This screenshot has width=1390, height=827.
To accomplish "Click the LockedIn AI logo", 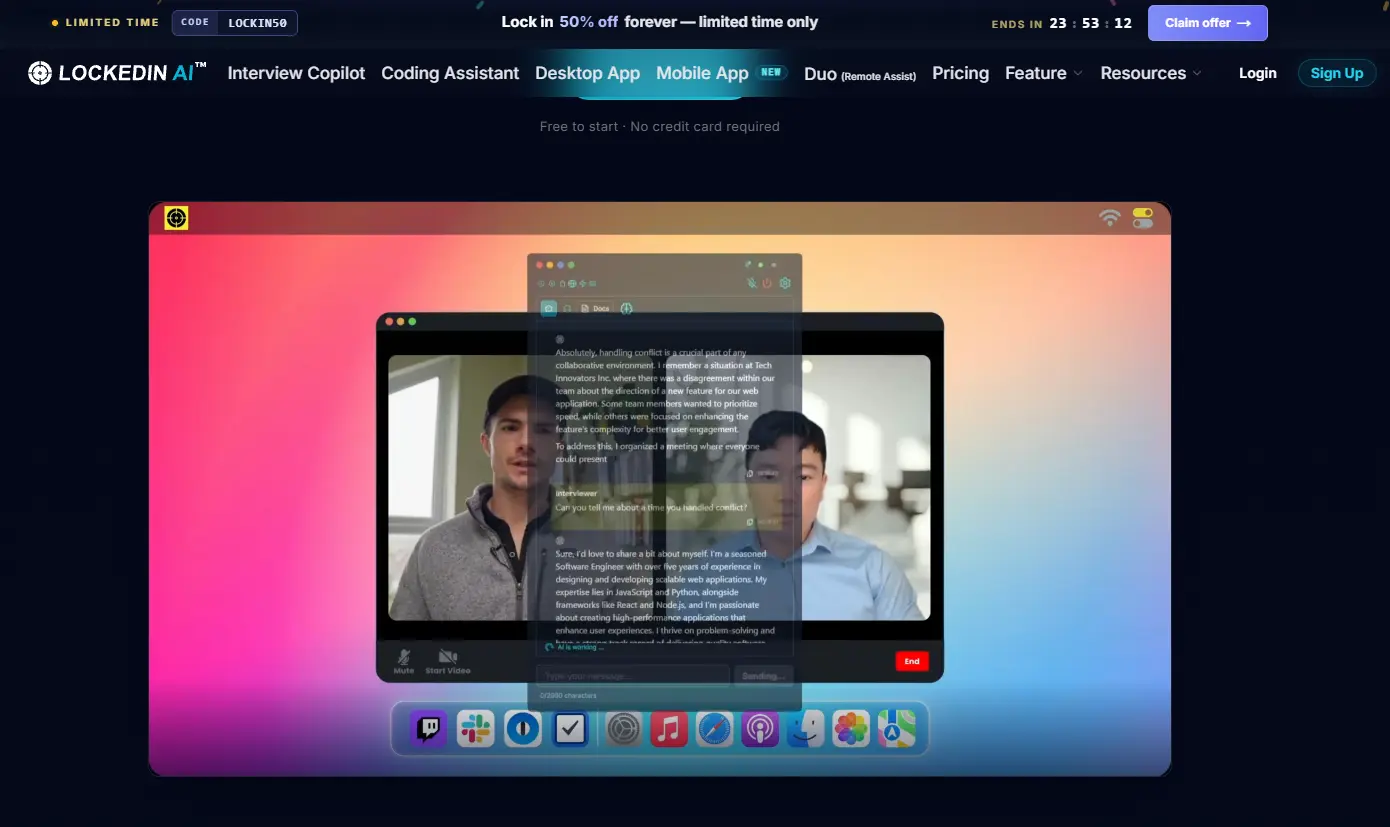I will click(117, 73).
